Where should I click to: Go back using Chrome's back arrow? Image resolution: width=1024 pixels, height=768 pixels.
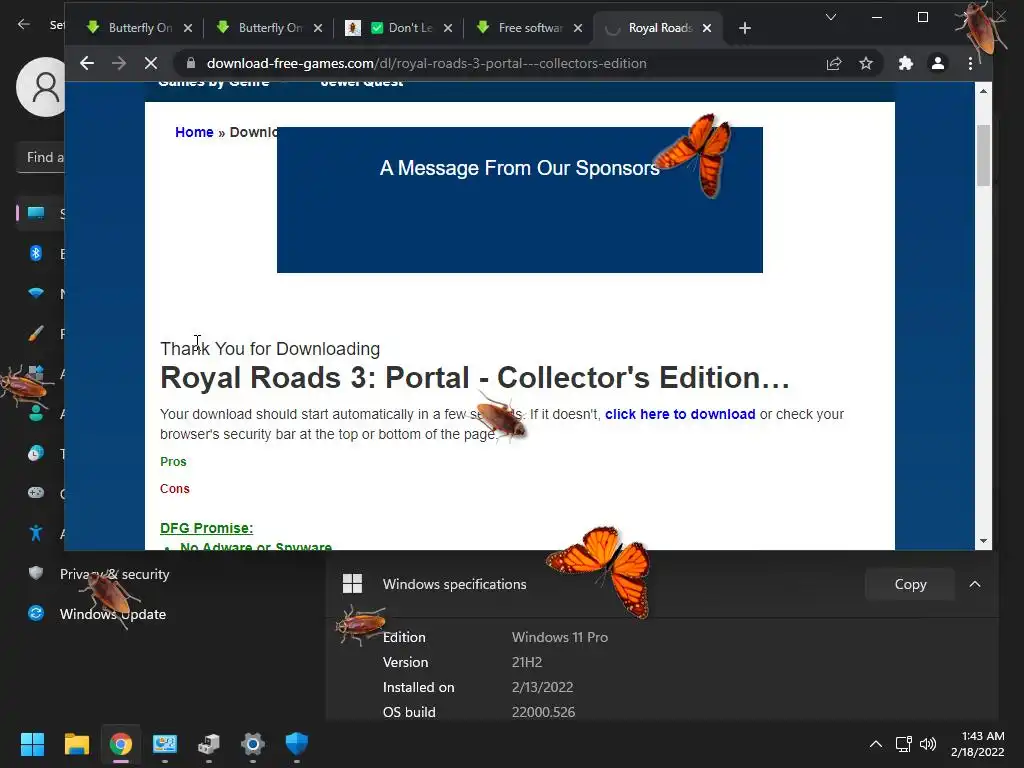[87, 63]
